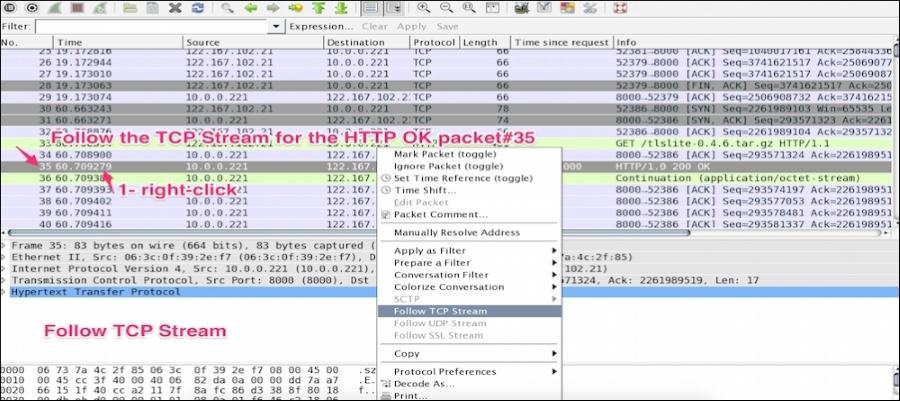Open help (lifebuoy icon)

click(x=620, y=8)
